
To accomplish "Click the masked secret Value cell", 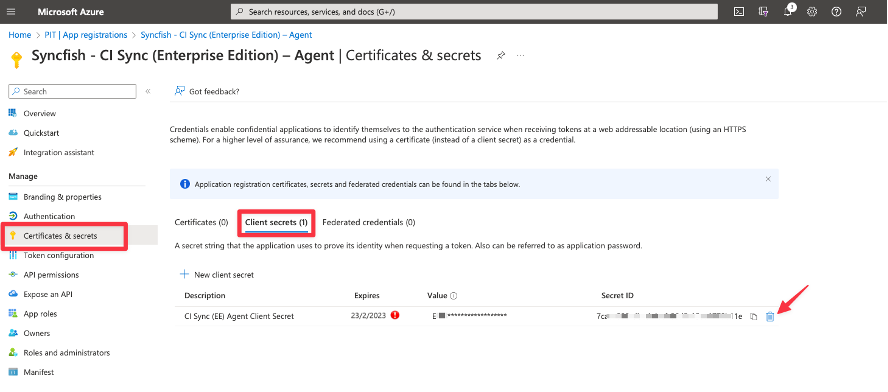I will tap(469, 316).
